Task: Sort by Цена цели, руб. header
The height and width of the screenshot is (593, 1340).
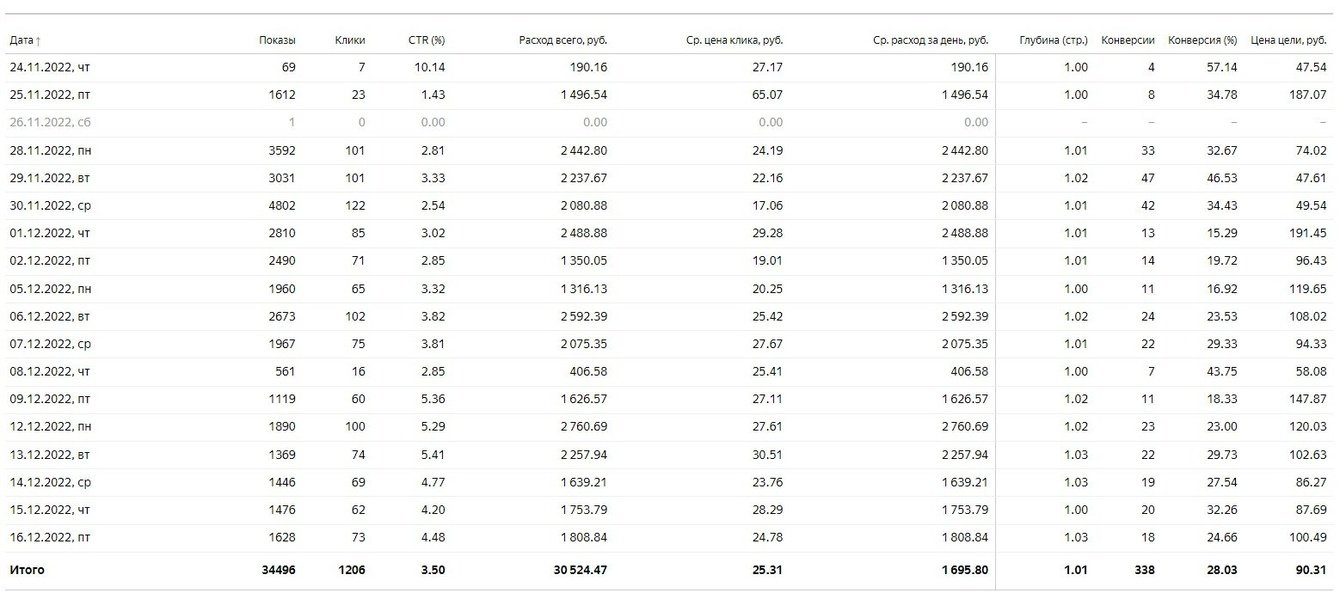Action: point(1288,41)
